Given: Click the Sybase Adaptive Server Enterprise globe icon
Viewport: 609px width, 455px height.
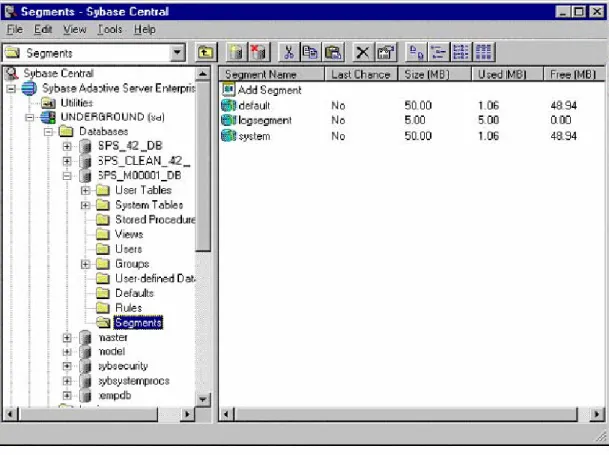Looking at the screenshot, I should (x=29, y=88).
